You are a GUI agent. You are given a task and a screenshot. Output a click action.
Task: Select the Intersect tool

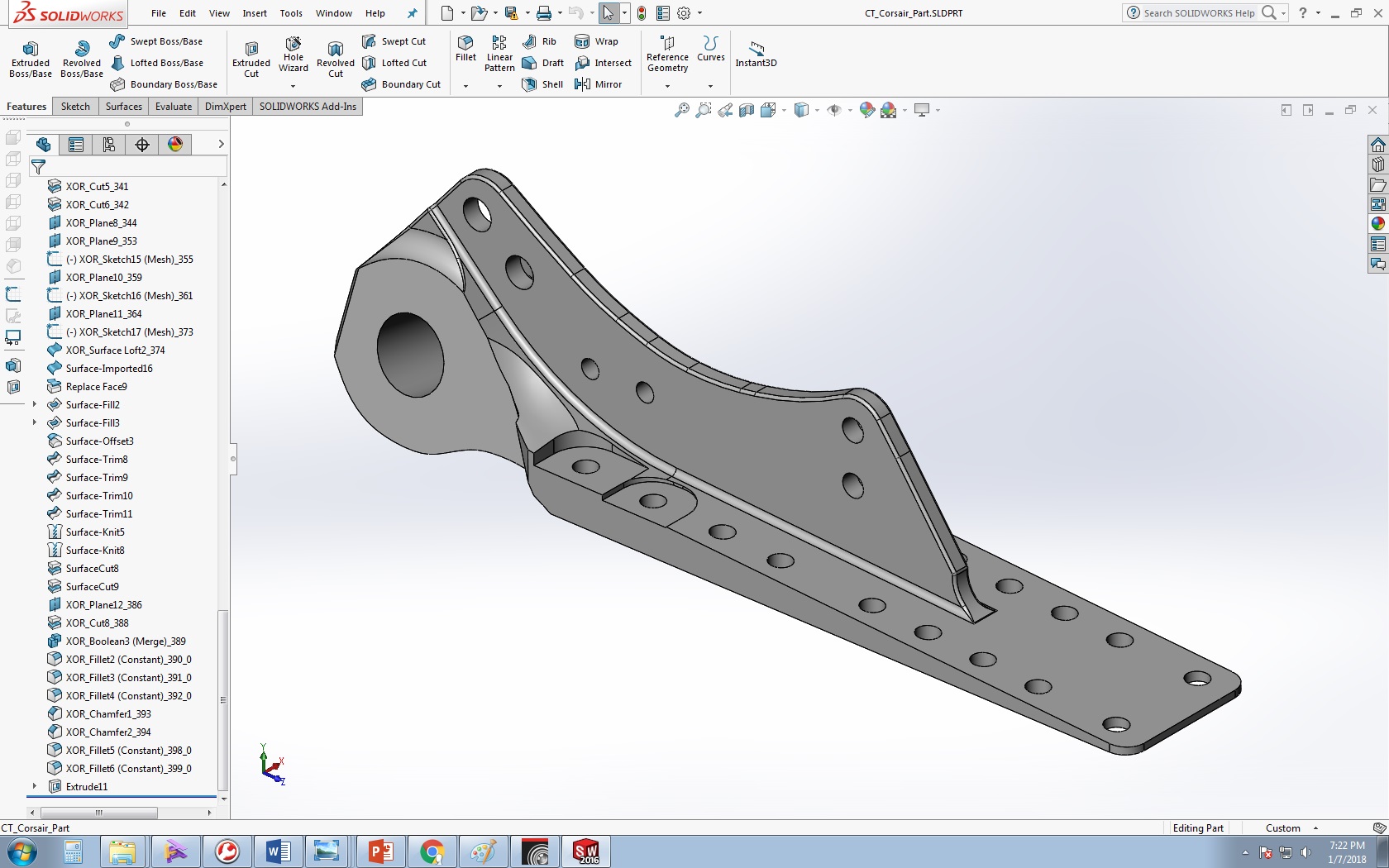pos(603,63)
